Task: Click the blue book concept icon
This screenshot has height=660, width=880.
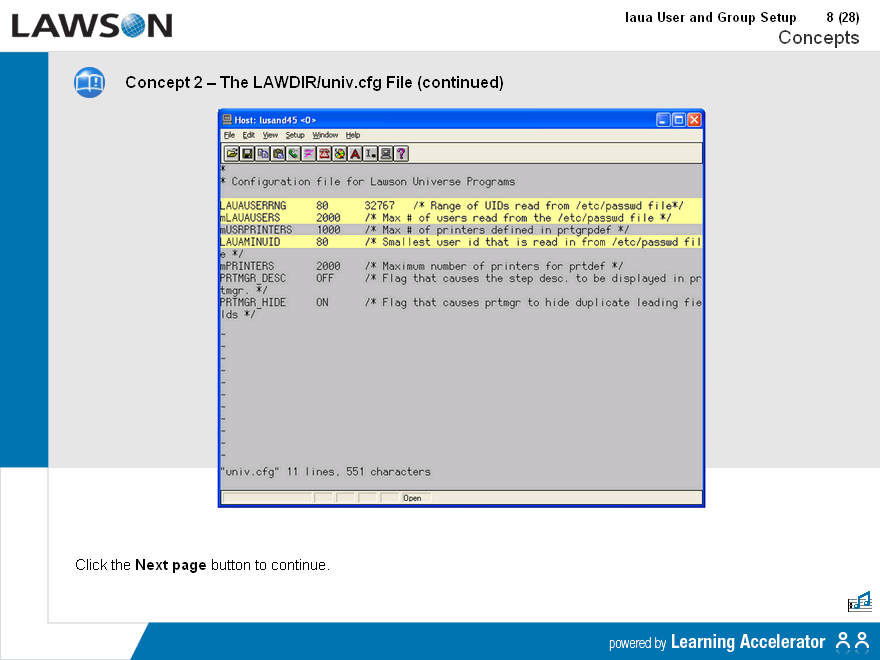Action: pos(89,82)
